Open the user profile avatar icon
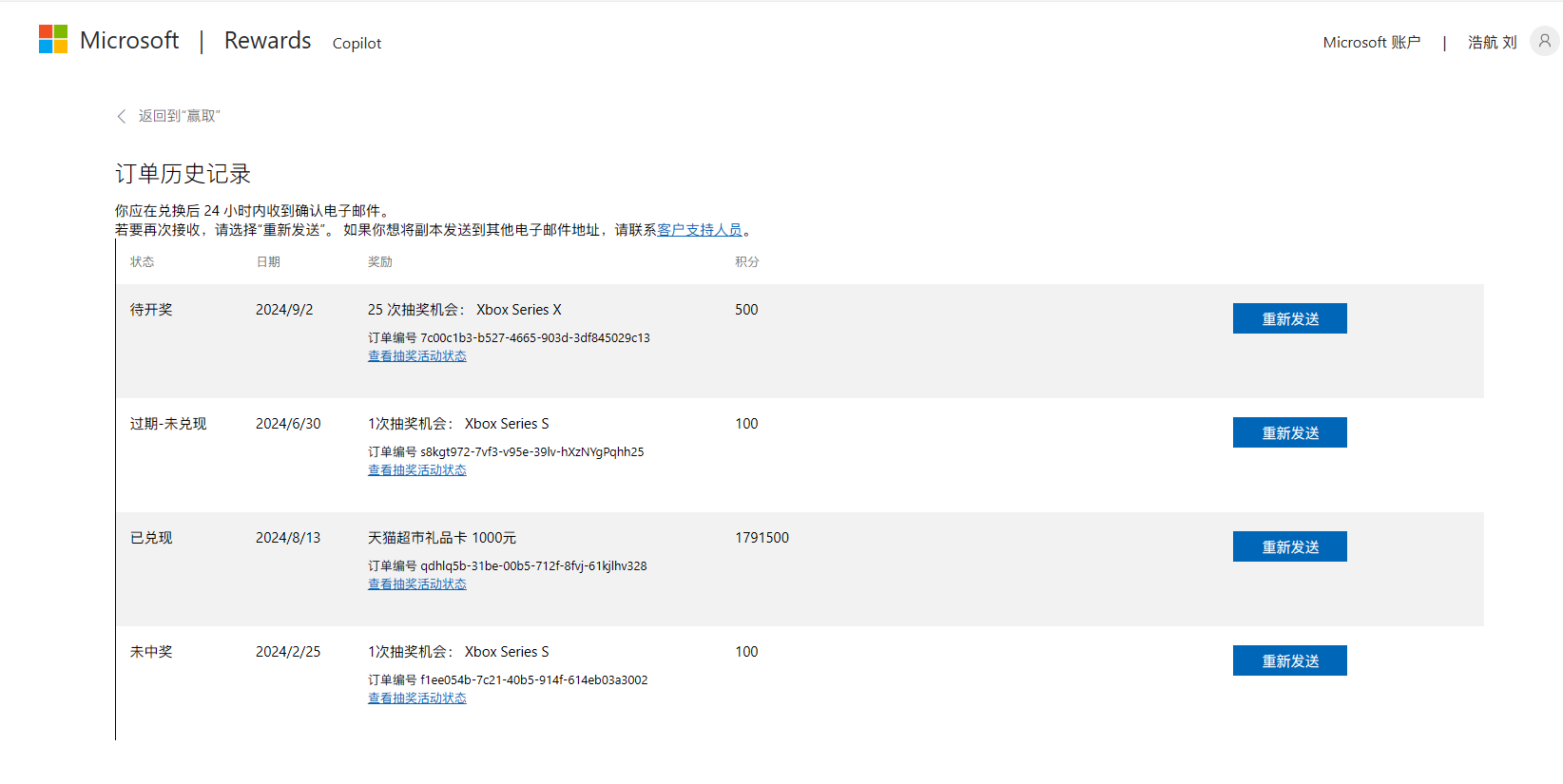1563x784 pixels. pos(1545,41)
